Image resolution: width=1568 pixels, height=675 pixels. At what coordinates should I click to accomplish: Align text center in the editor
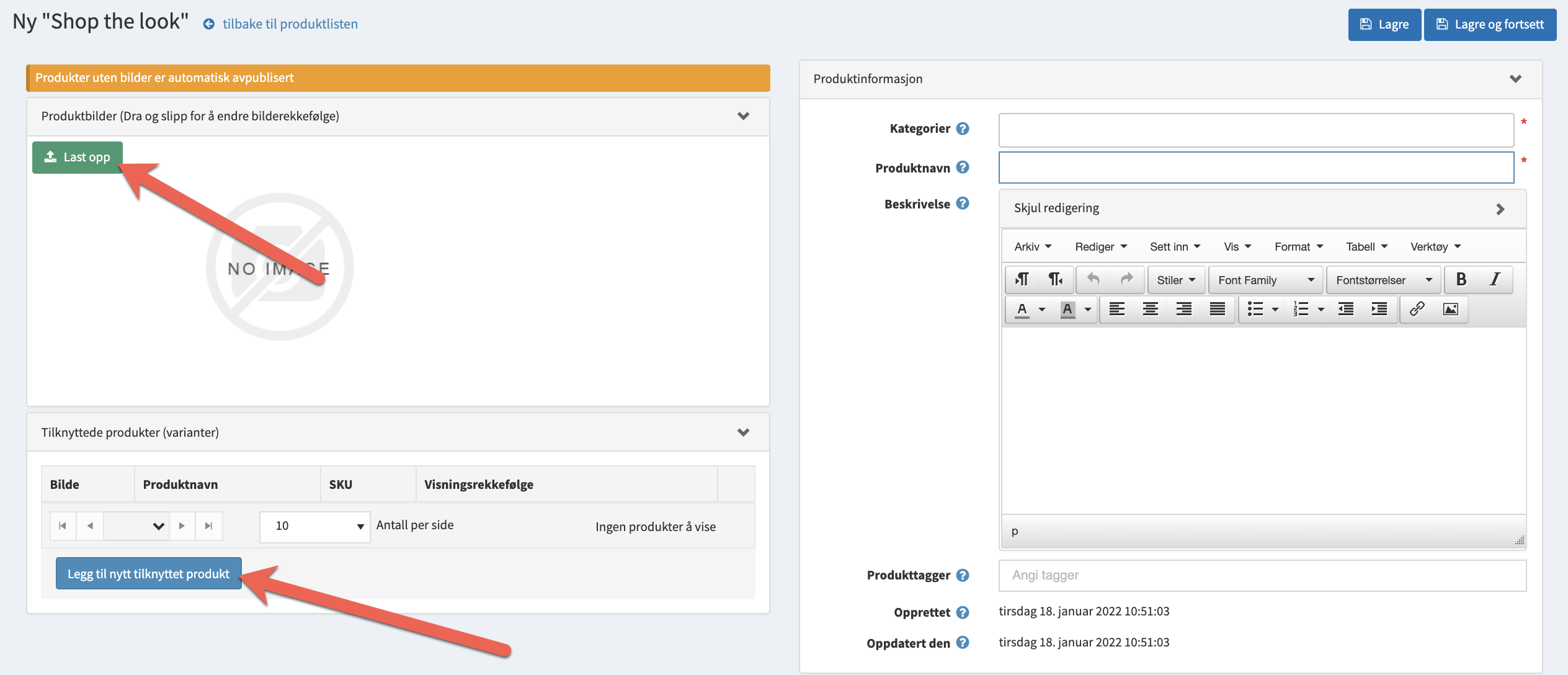coord(1150,309)
